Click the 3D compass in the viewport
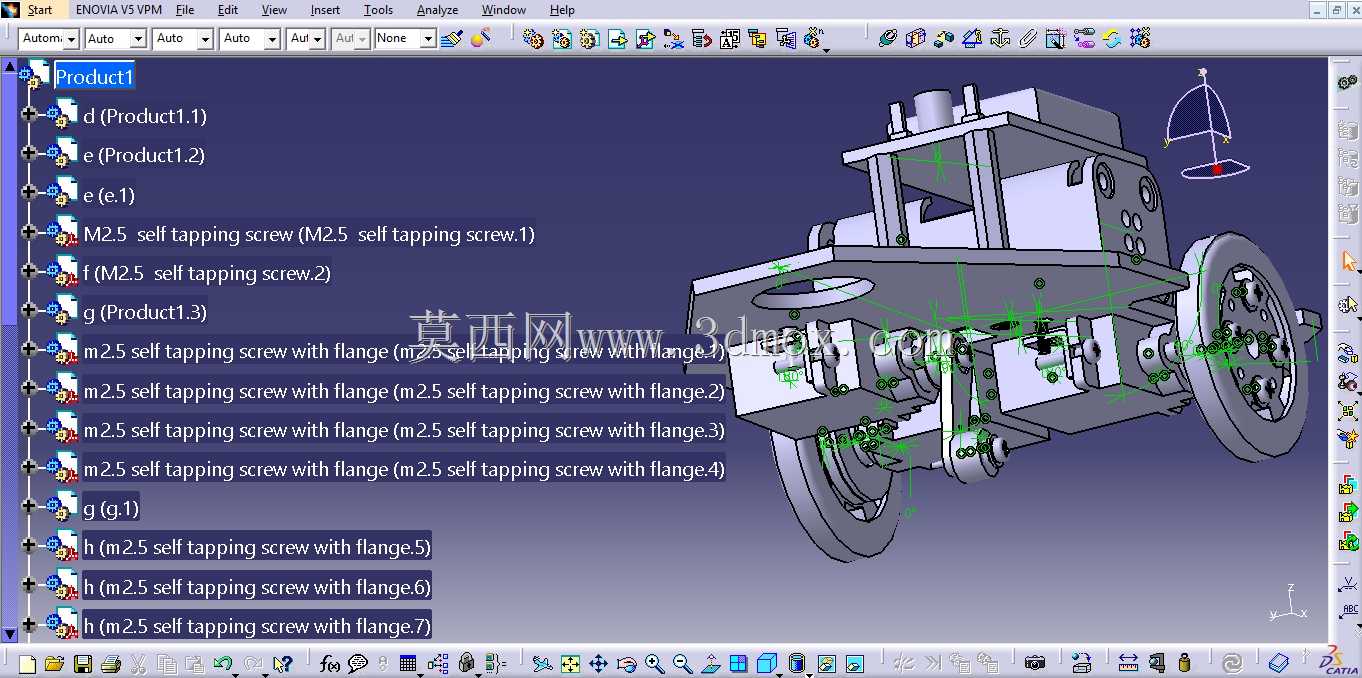 click(1207, 125)
